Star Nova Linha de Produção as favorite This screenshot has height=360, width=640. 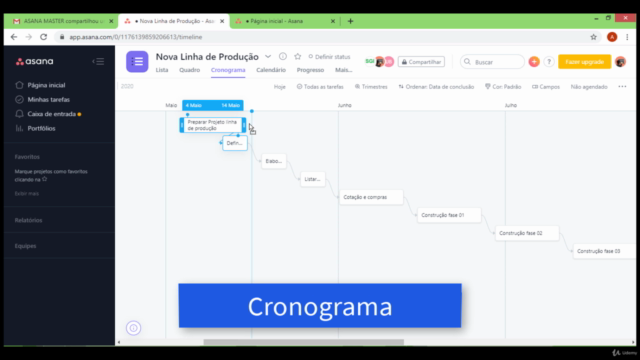(298, 56)
